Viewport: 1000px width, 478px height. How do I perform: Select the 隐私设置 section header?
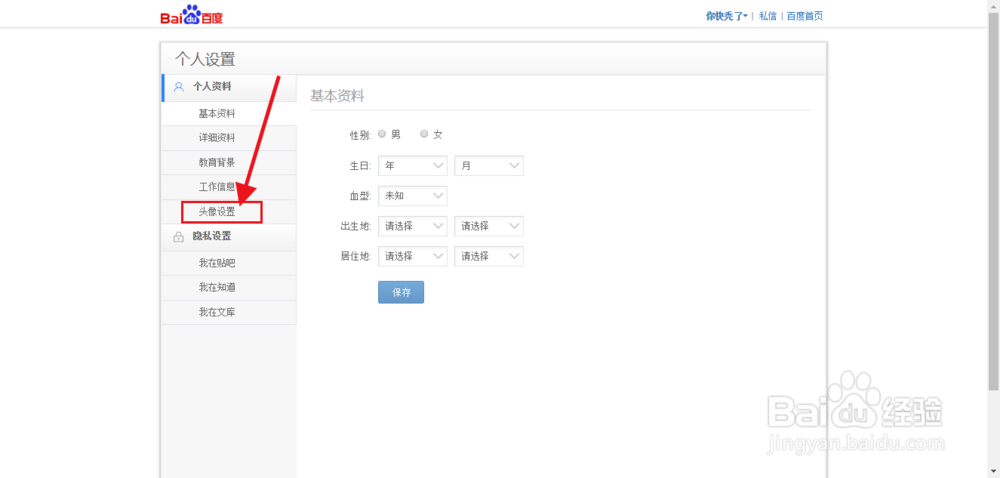tap(229, 236)
